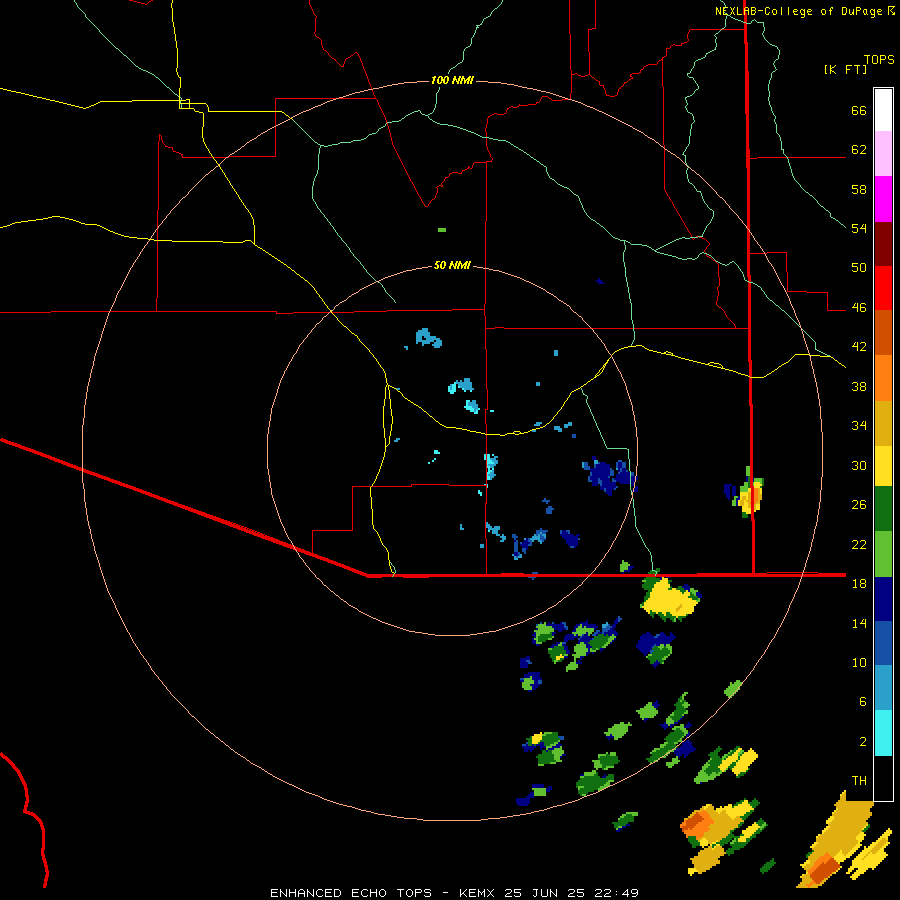Click the white 66 kft color swatch

(883, 110)
